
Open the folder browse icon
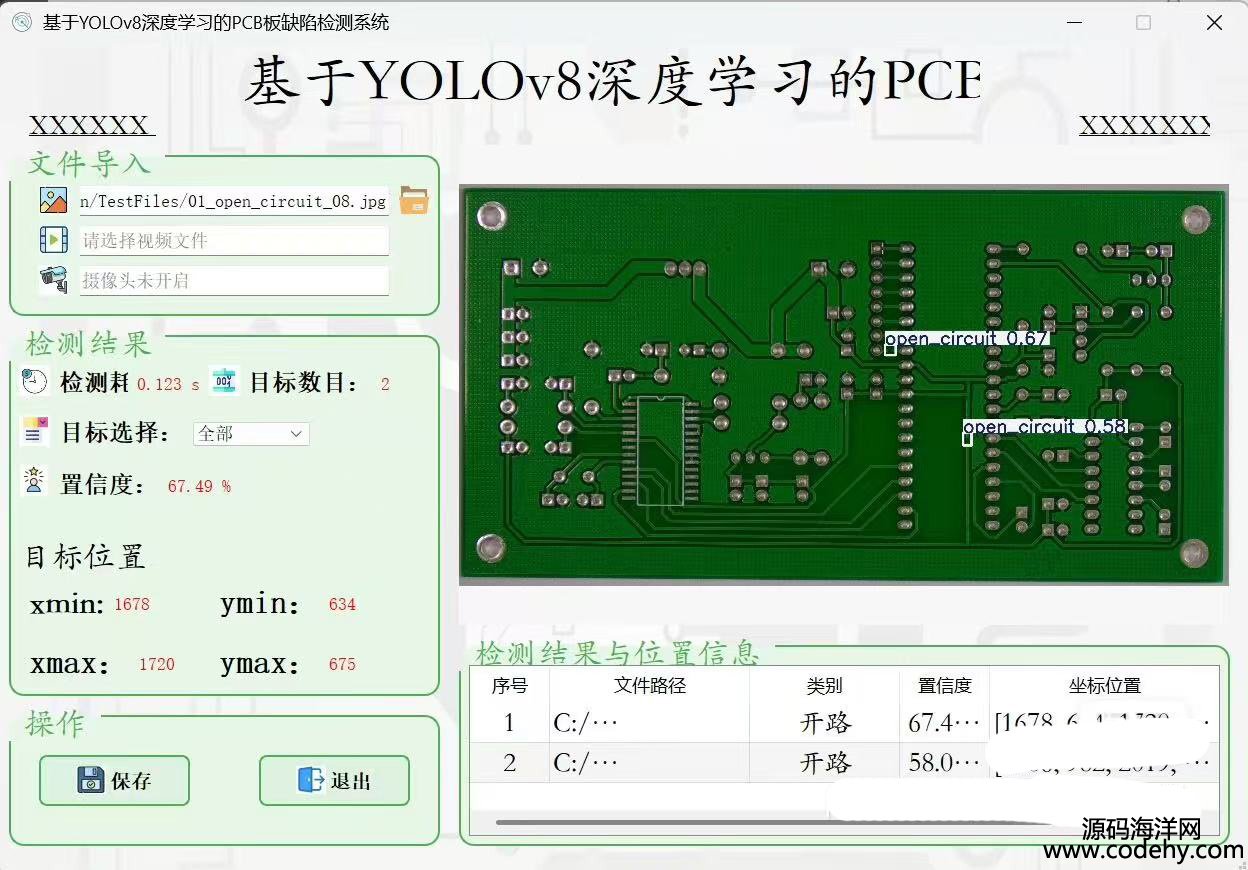(414, 200)
